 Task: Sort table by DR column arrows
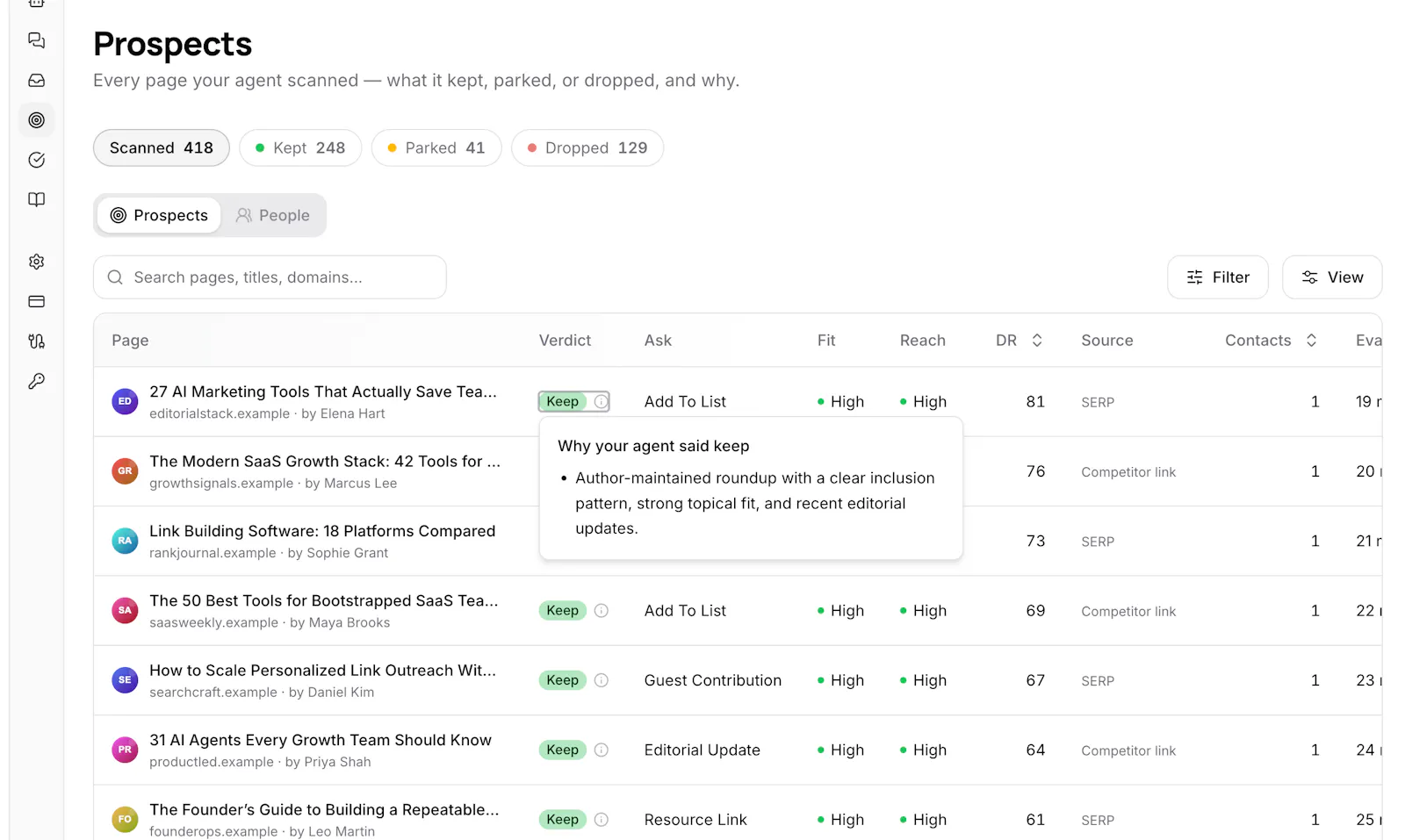click(x=1037, y=341)
